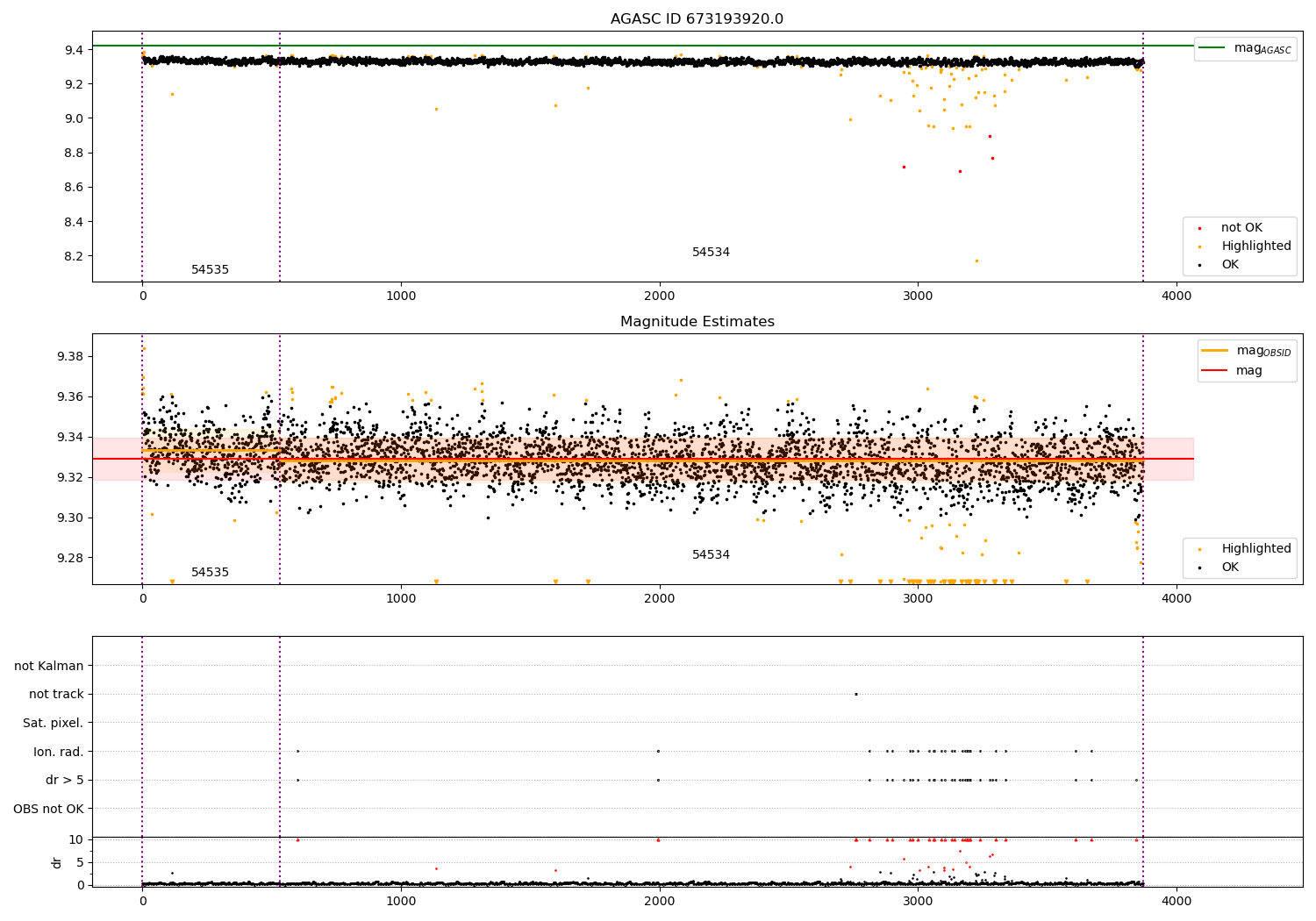Click the 9.4 tick on top y-axis
Viewport: 1316px width, 921px height.
tap(75, 50)
